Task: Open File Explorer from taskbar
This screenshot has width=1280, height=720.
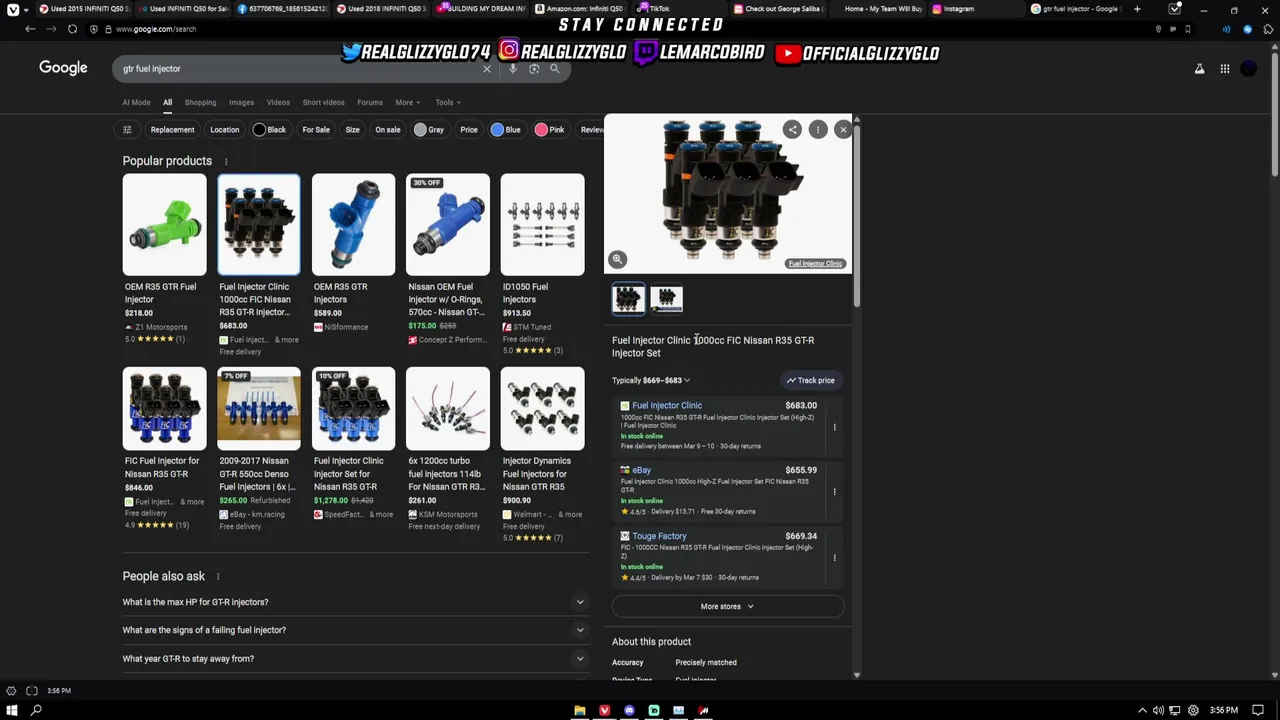Action: point(580,710)
